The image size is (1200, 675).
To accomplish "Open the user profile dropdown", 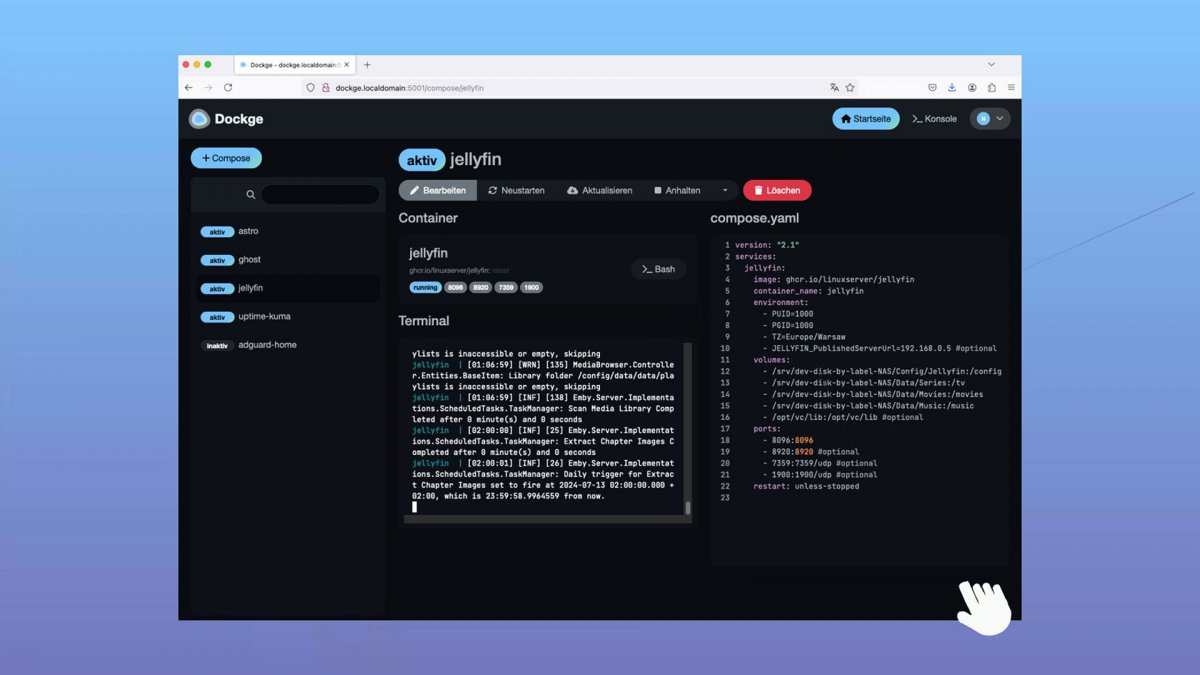I will 990,119.
